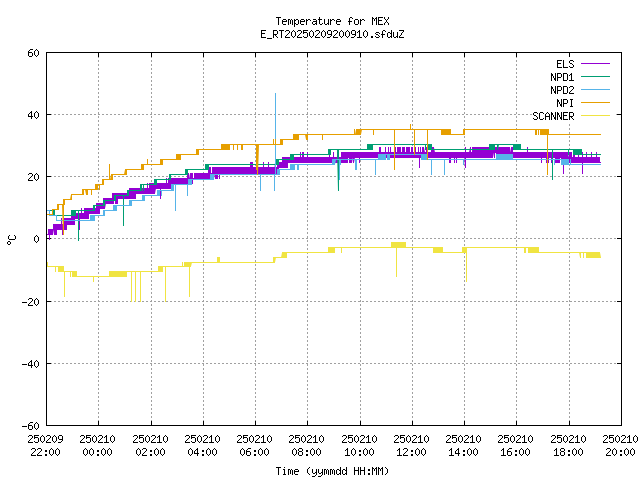This screenshot has height=480, width=640.
Task: Click the x-axis tick label 250210 14:00
Action: [463, 446]
